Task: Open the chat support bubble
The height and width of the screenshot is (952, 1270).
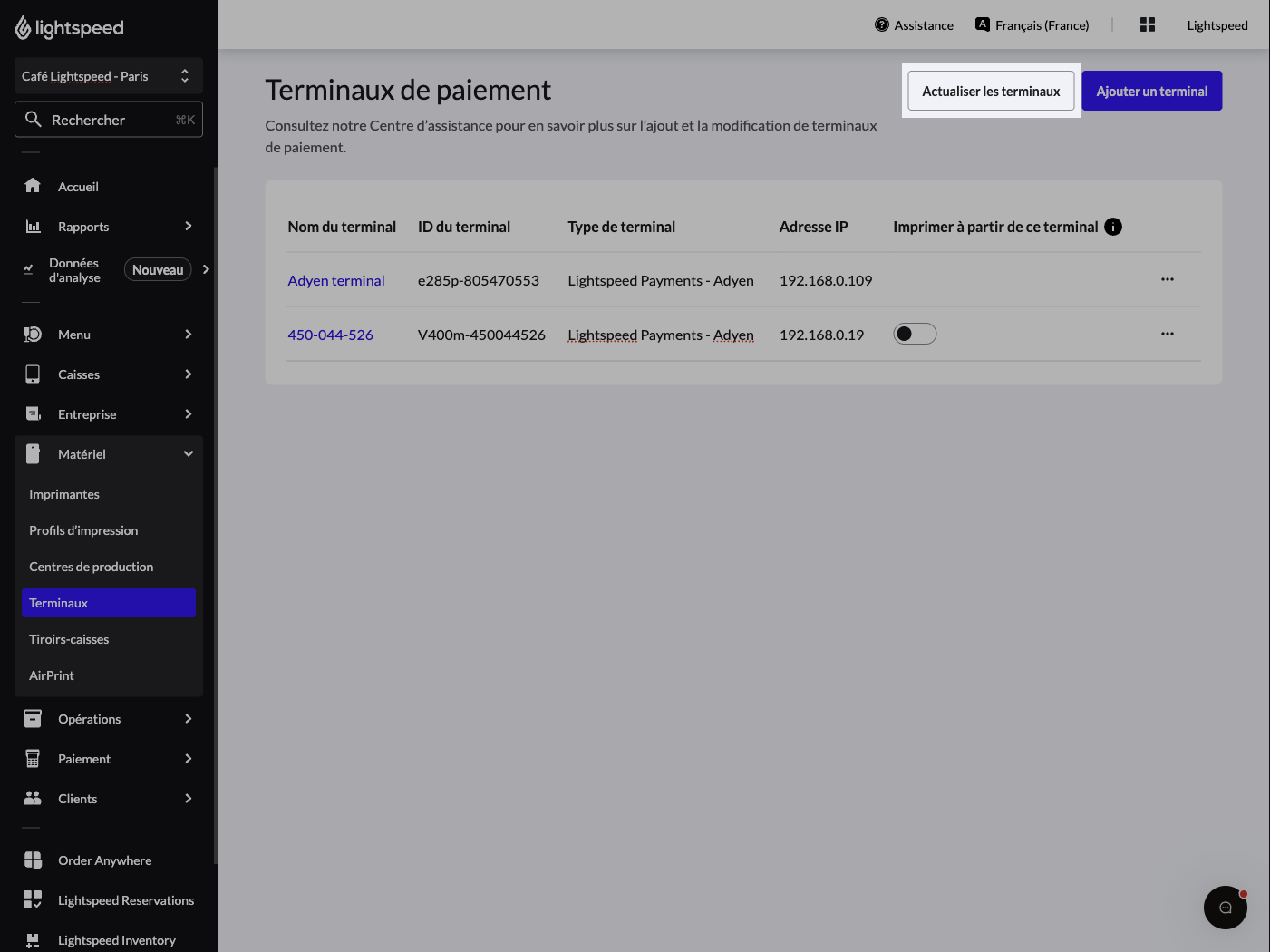Action: click(x=1225, y=908)
